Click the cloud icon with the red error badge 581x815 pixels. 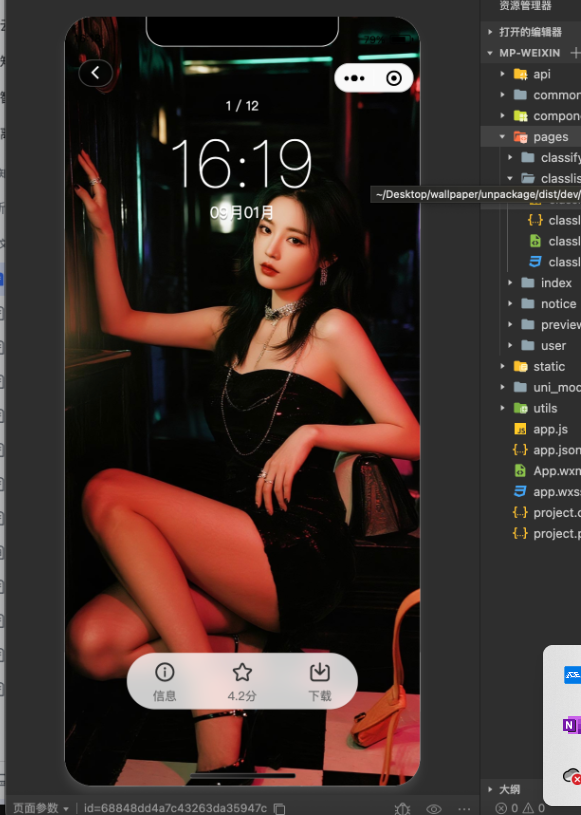pos(572,776)
